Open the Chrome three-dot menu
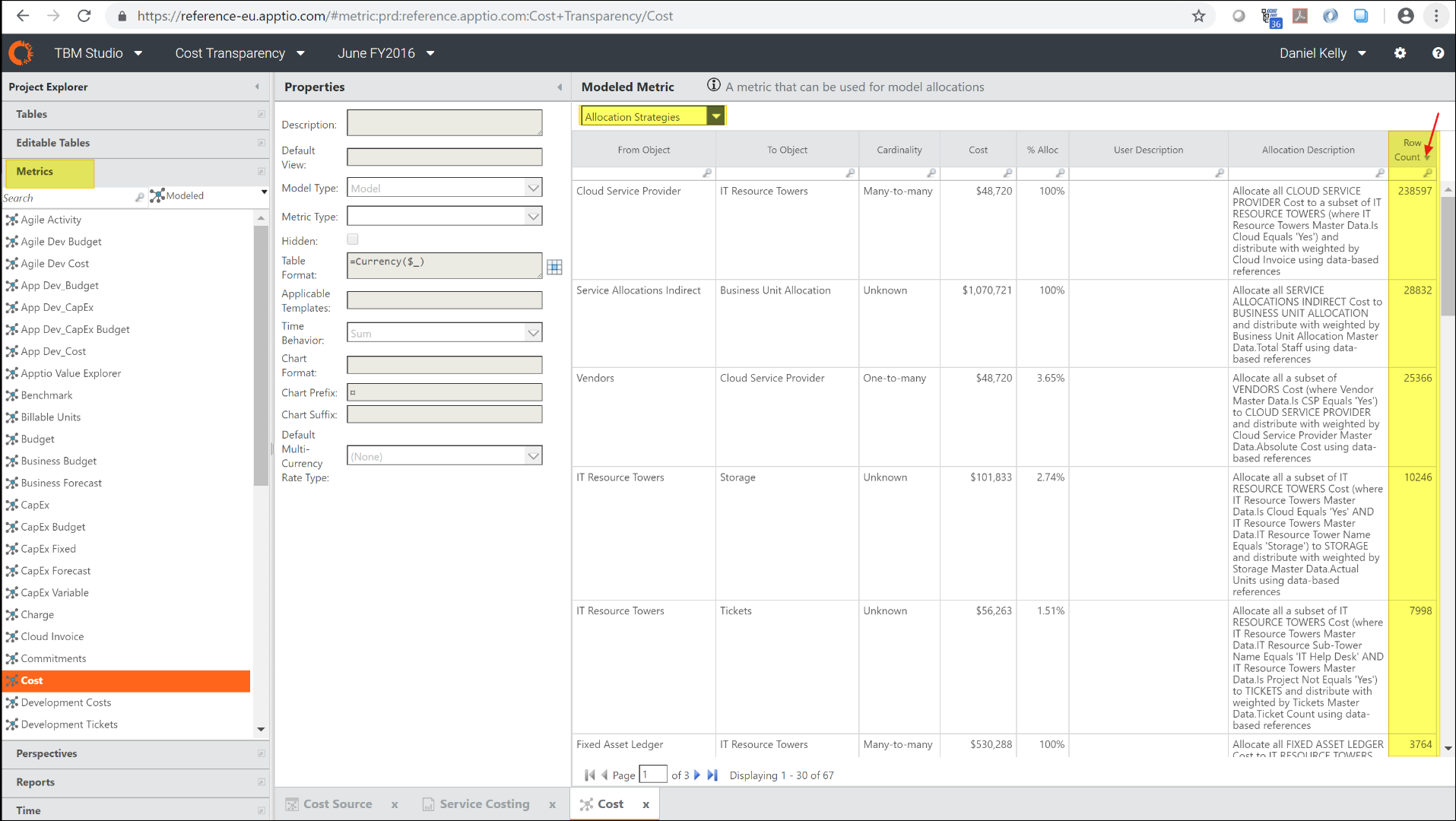 pos(1436,16)
